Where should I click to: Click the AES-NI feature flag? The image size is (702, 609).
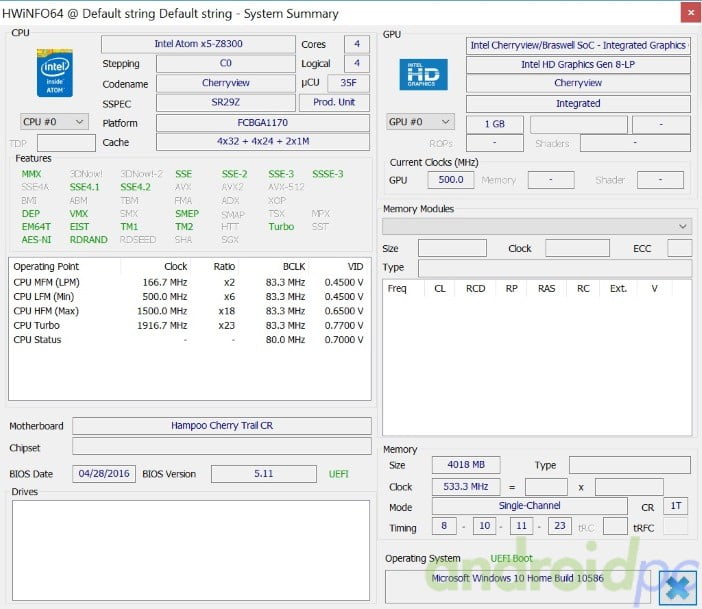[x=36, y=240]
